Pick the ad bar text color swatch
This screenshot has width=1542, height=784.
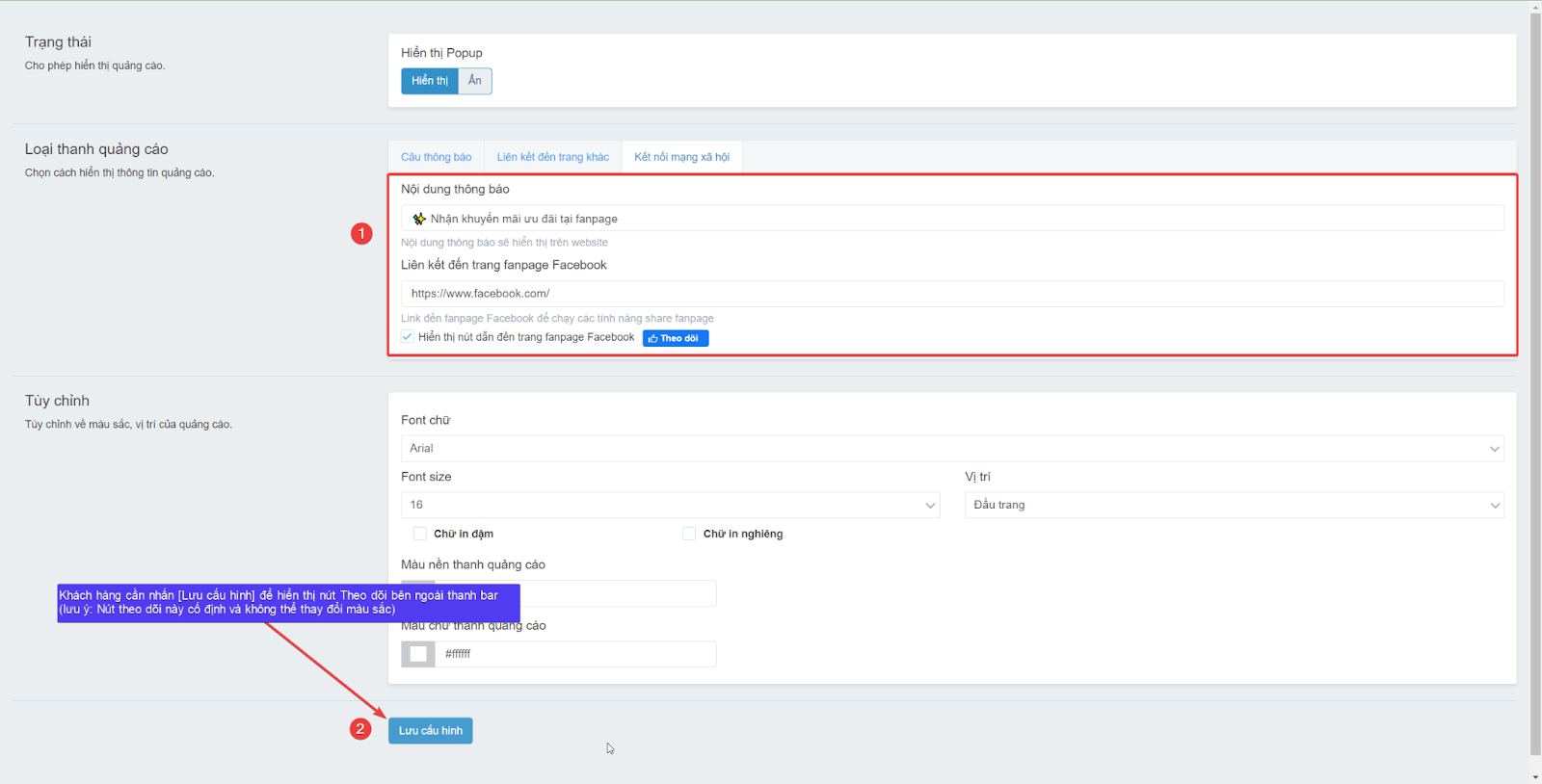tap(418, 654)
